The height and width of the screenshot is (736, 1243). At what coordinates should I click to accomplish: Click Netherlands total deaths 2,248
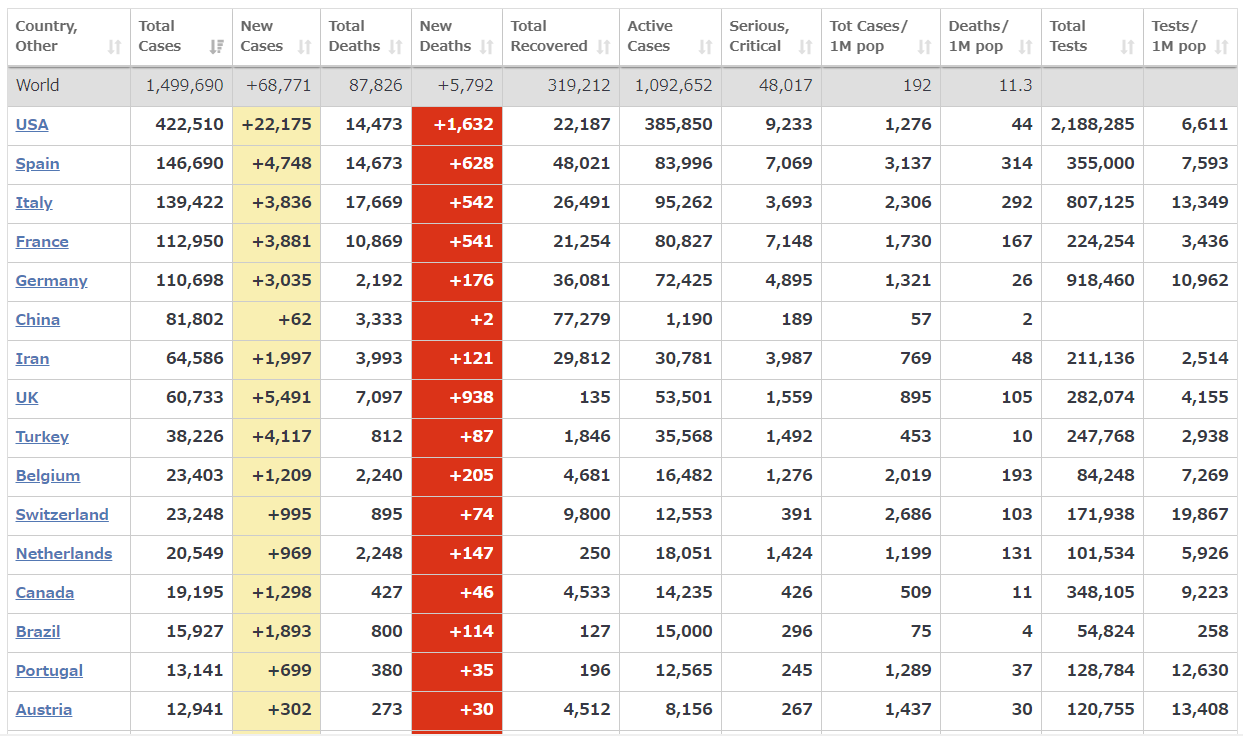click(x=379, y=554)
